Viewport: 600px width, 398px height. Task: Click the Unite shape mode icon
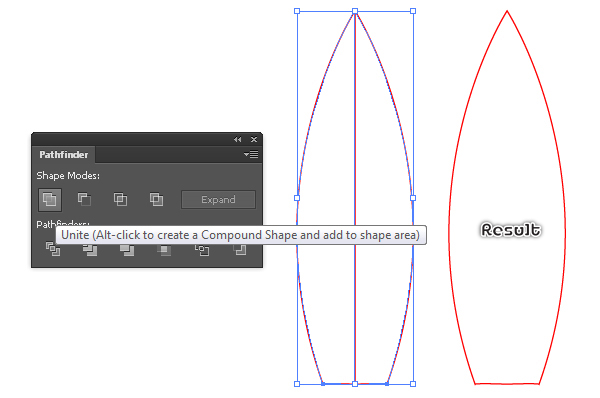point(50,199)
